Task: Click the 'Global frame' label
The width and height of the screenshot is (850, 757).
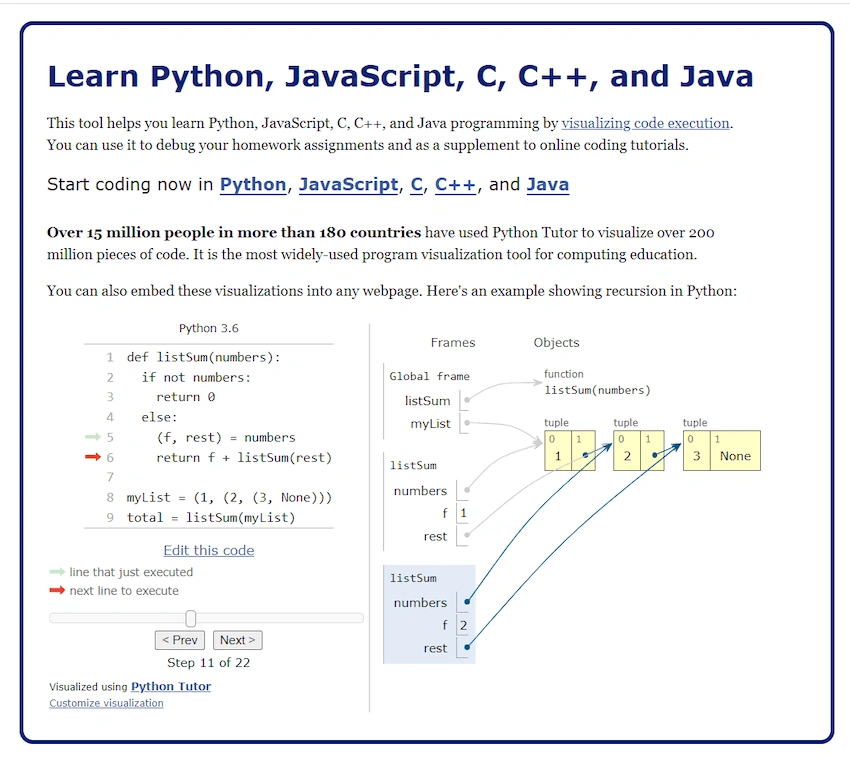Action: tap(429, 376)
